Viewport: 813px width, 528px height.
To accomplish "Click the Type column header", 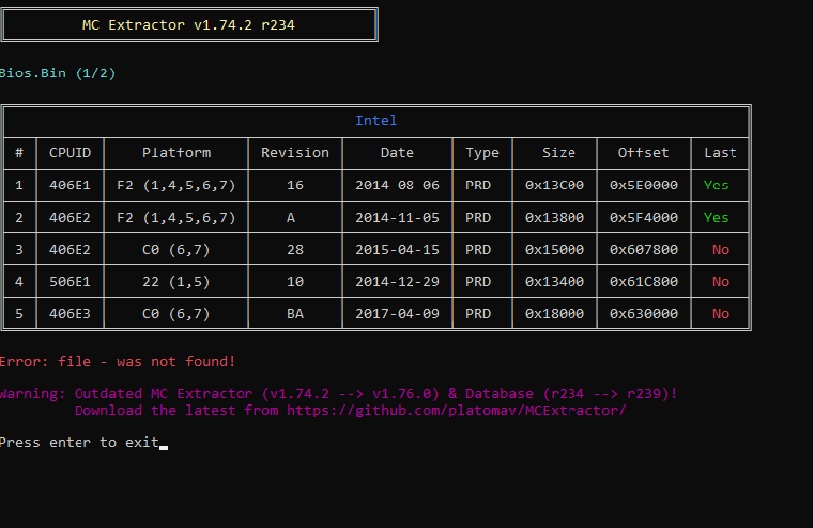I will pyautogui.click(x=482, y=152).
